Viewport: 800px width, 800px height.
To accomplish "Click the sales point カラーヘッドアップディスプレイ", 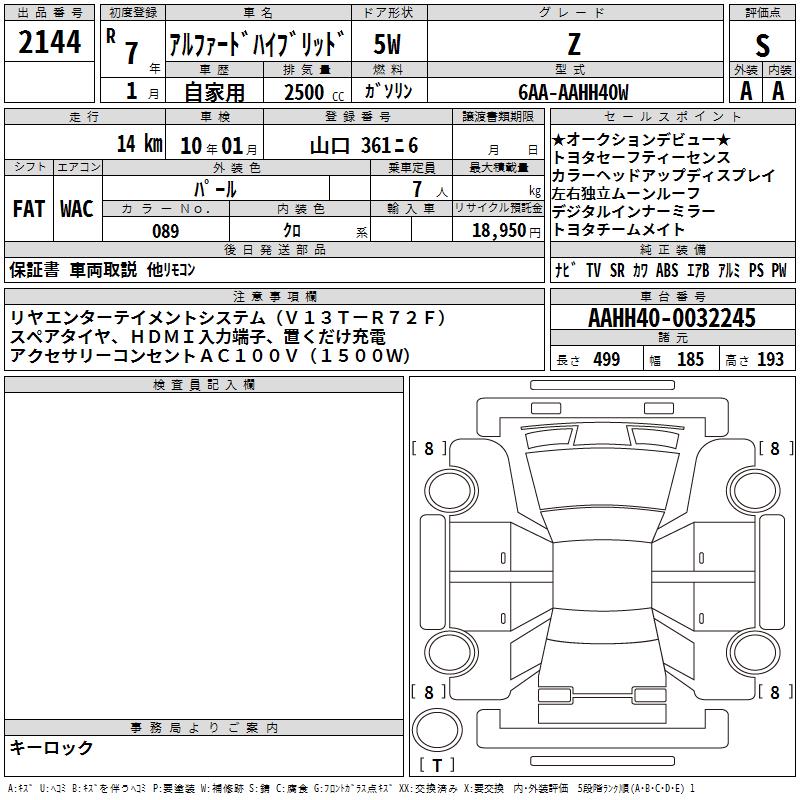I will (x=664, y=176).
